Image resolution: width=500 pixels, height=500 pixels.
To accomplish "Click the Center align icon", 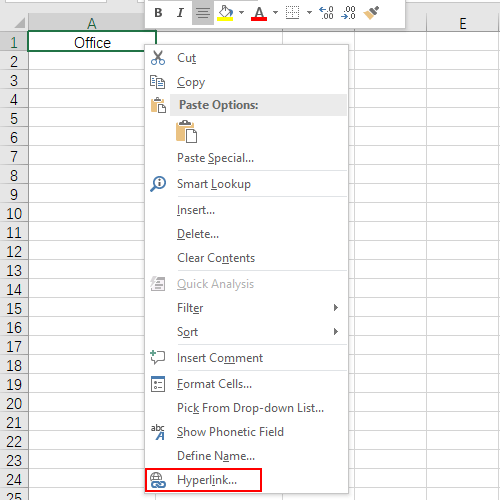I will (x=203, y=13).
